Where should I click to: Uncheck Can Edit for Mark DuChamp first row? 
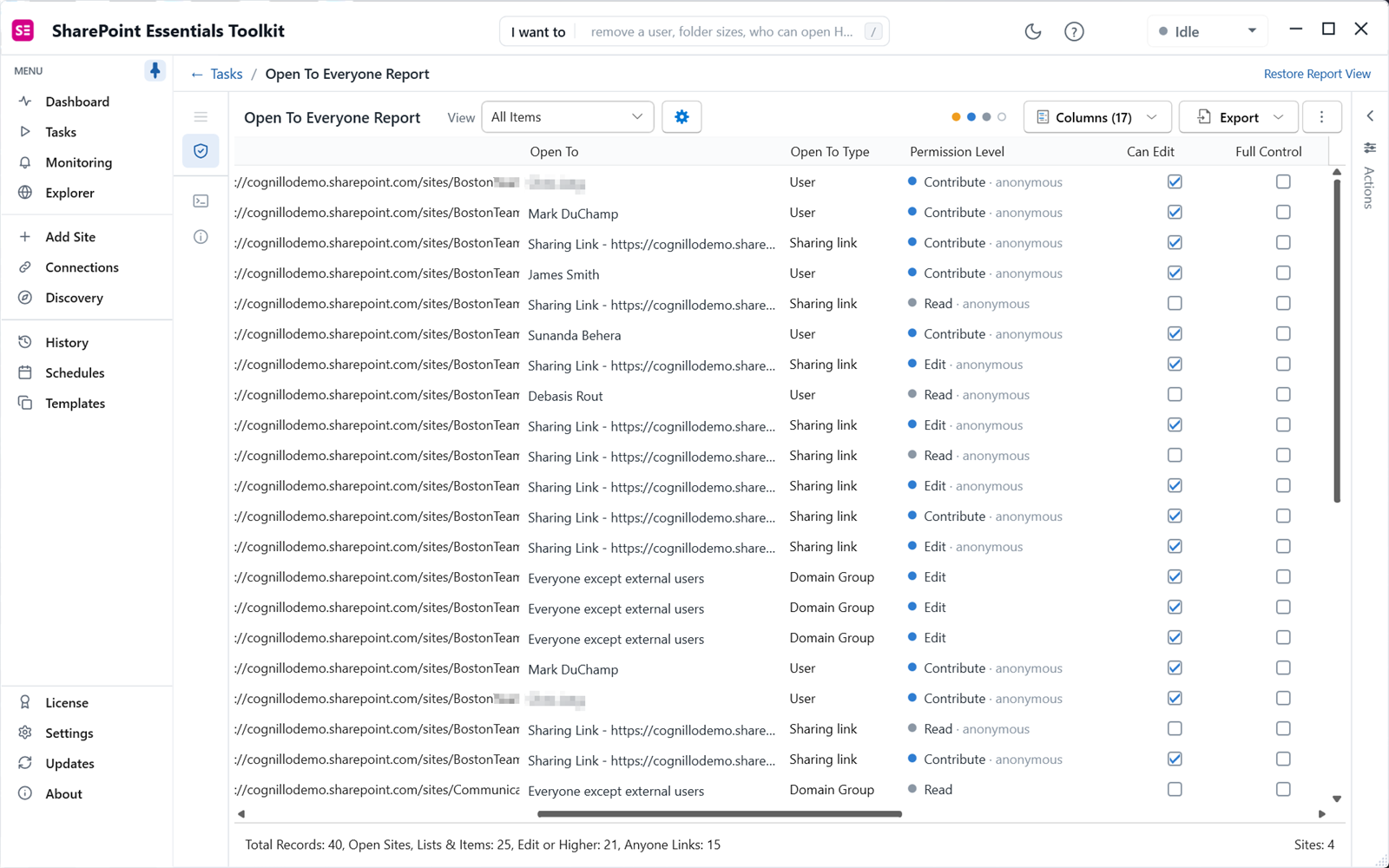[x=1175, y=212]
